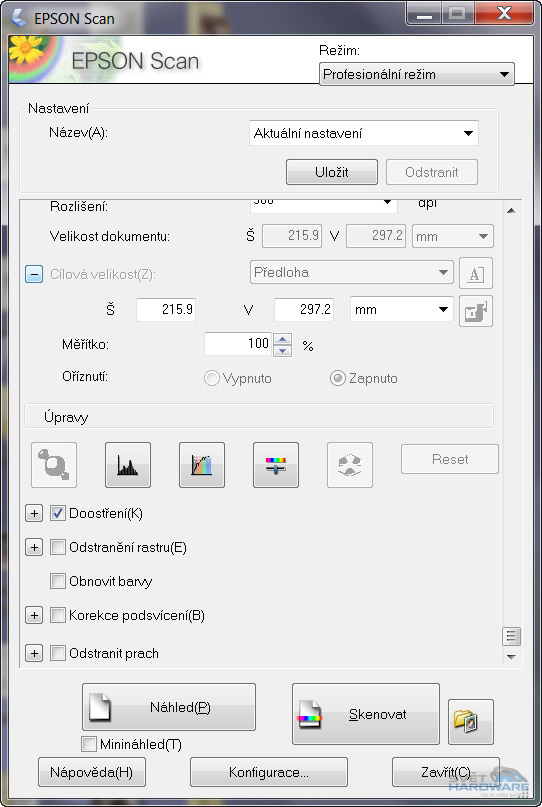The width and height of the screenshot is (542, 807).
Task: Start scanning with the Skenovat button
Action: tap(366, 714)
